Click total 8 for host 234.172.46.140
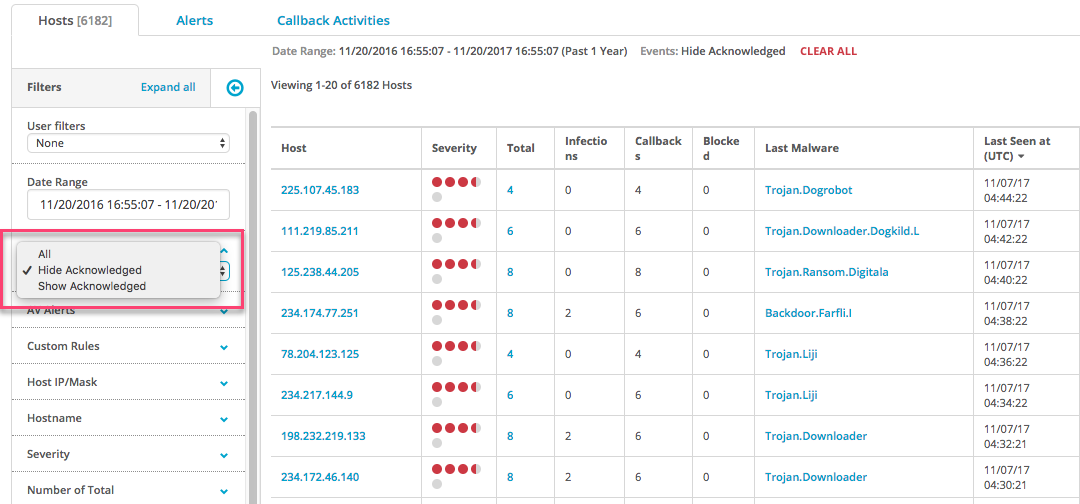 point(510,476)
